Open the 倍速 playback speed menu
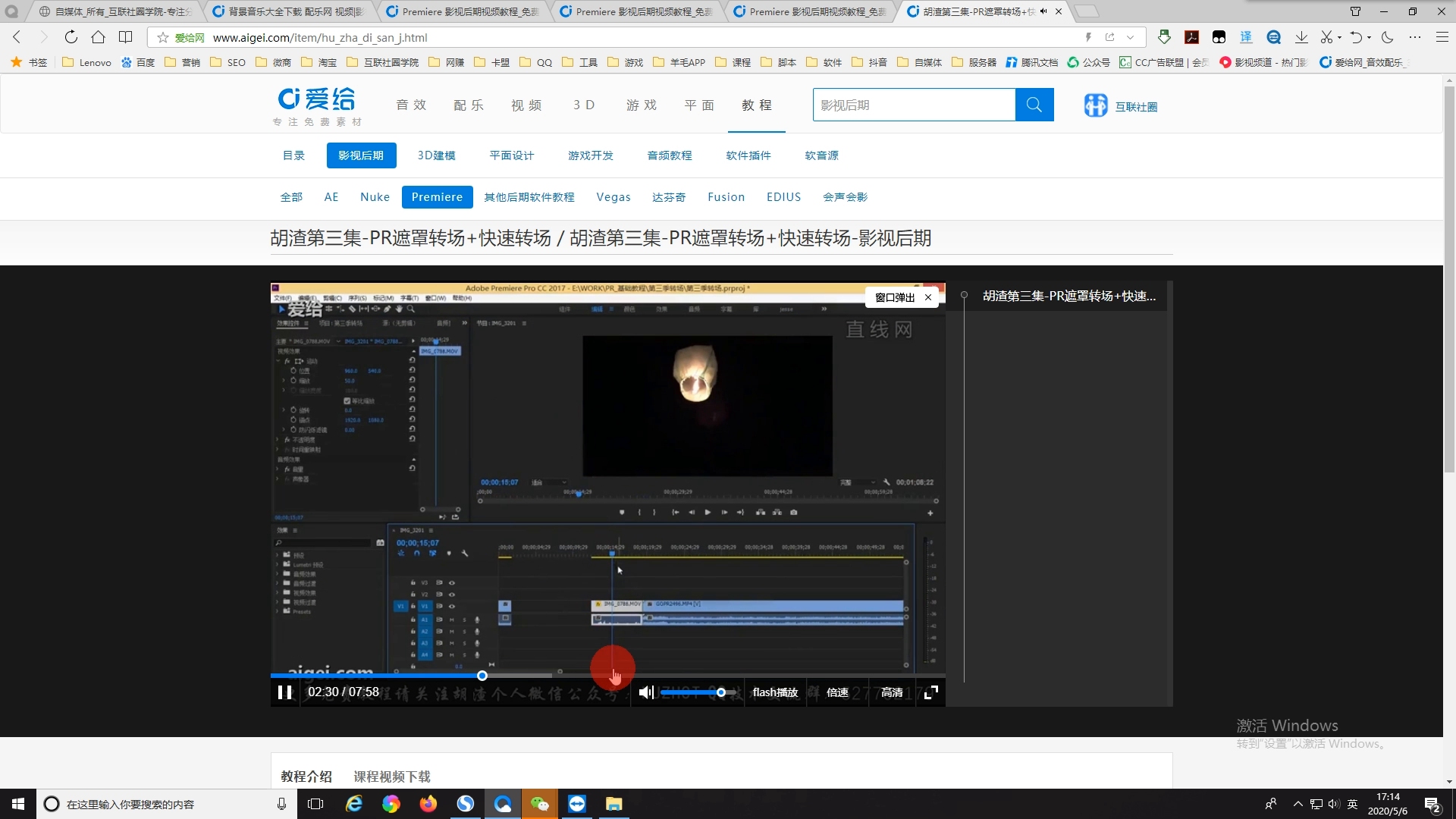Screen dimensions: 1456x819 837,692
